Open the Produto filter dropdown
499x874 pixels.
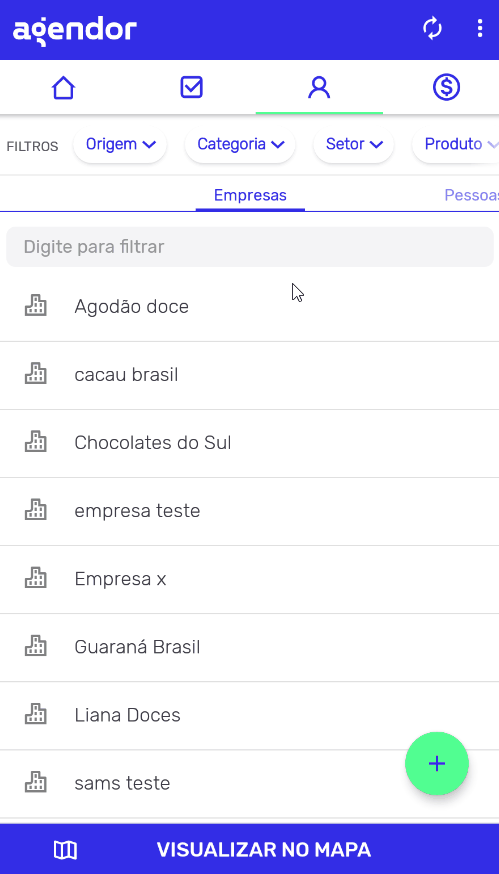point(458,144)
